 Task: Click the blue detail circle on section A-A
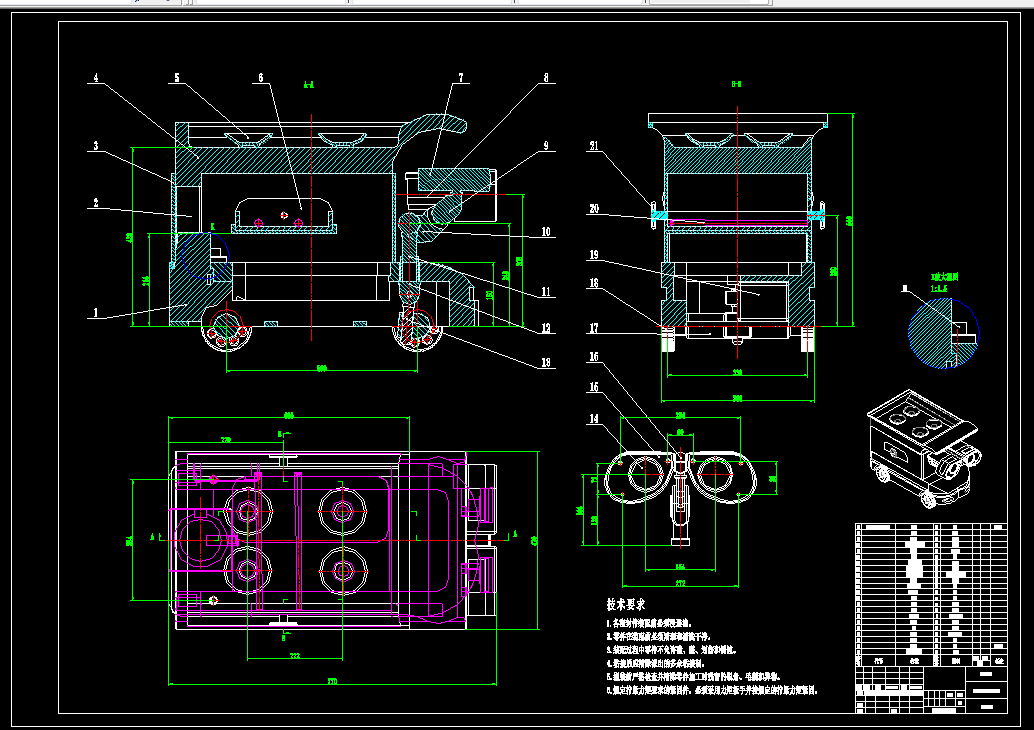point(205,256)
